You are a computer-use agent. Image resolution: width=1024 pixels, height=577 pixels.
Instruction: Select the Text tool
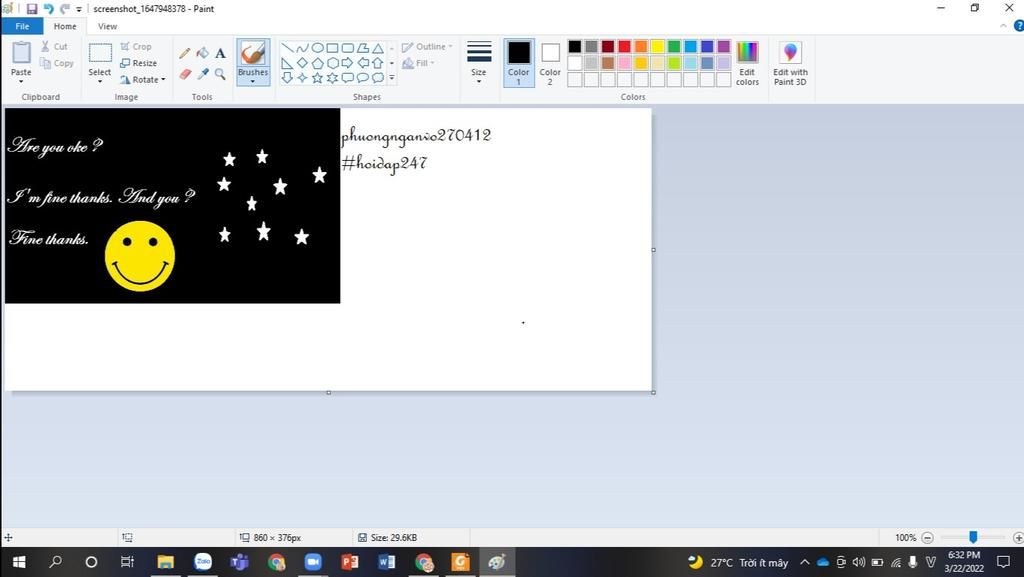[x=220, y=54]
